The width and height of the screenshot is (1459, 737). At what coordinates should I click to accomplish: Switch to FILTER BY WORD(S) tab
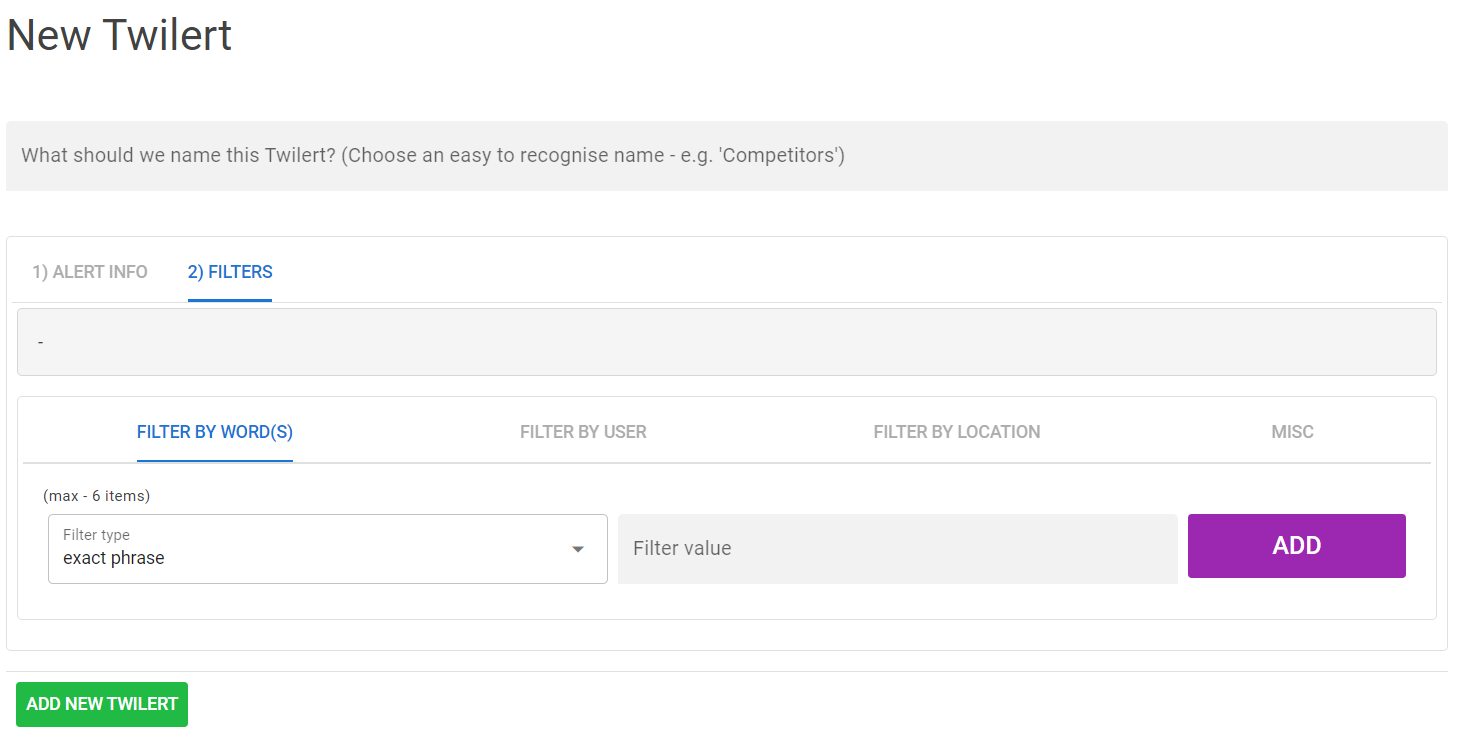tap(215, 432)
